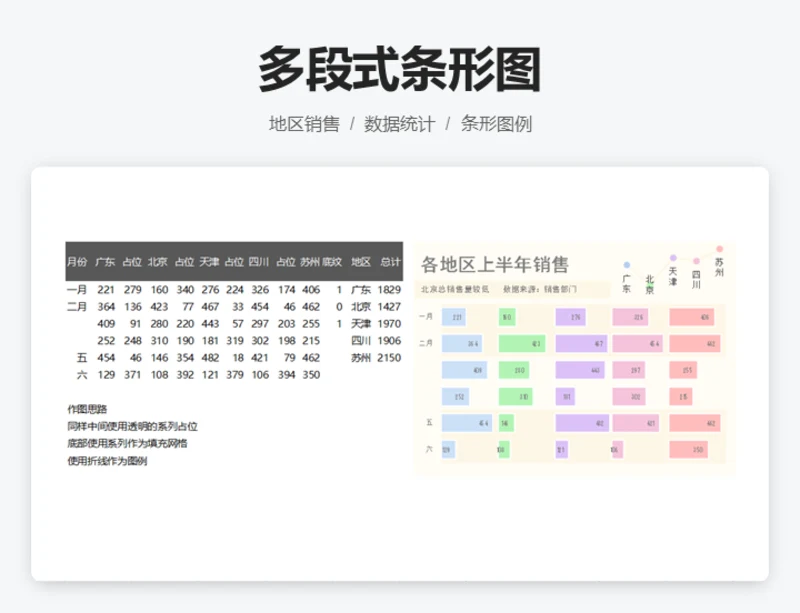Click the 苏州 total cell 2150
This screenshot has height=613, width=800.
coord(389,358)
